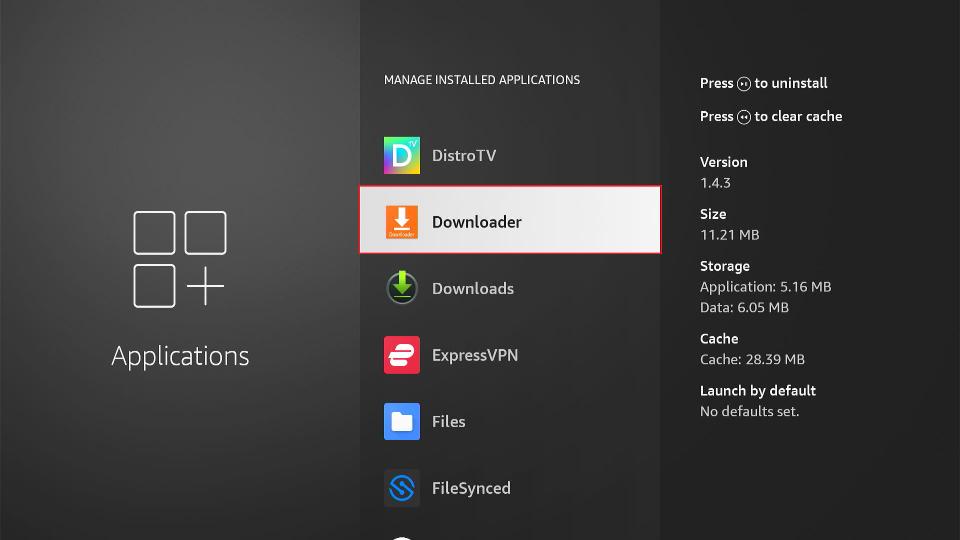
Task: Select the DistroTV list entry
Action: coord(510,156)
